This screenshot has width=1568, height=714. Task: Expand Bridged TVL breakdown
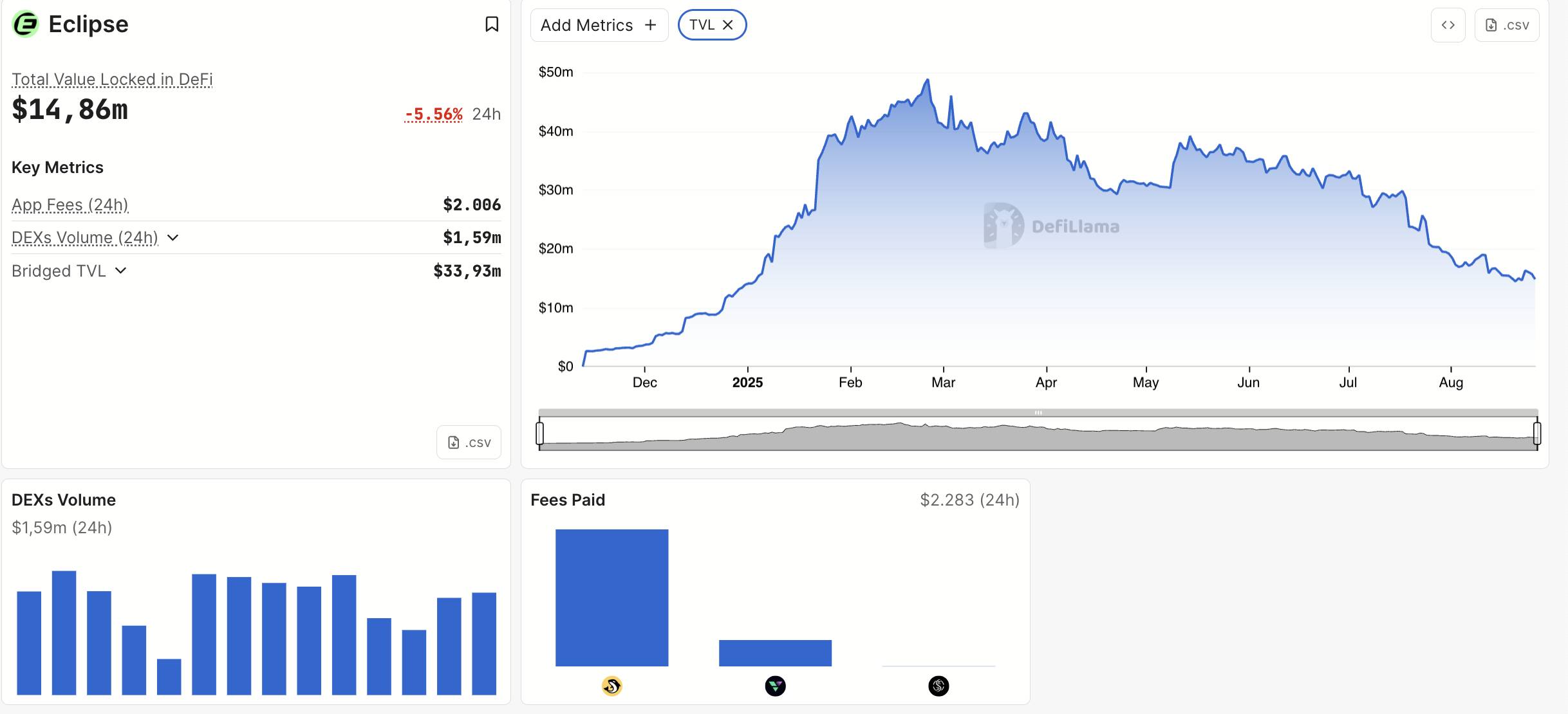(x=120, y=271)
